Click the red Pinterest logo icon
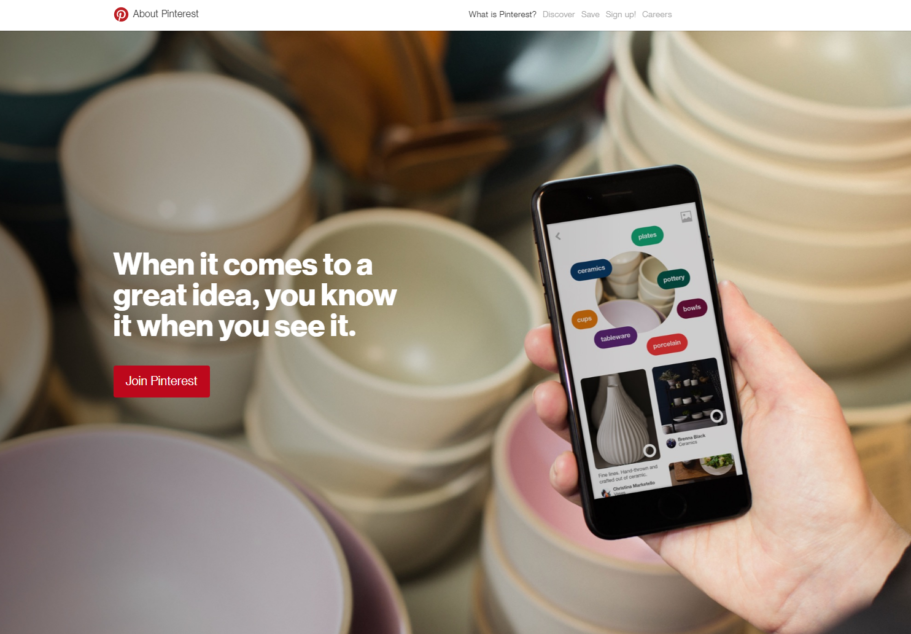 (x=121, y=14)
